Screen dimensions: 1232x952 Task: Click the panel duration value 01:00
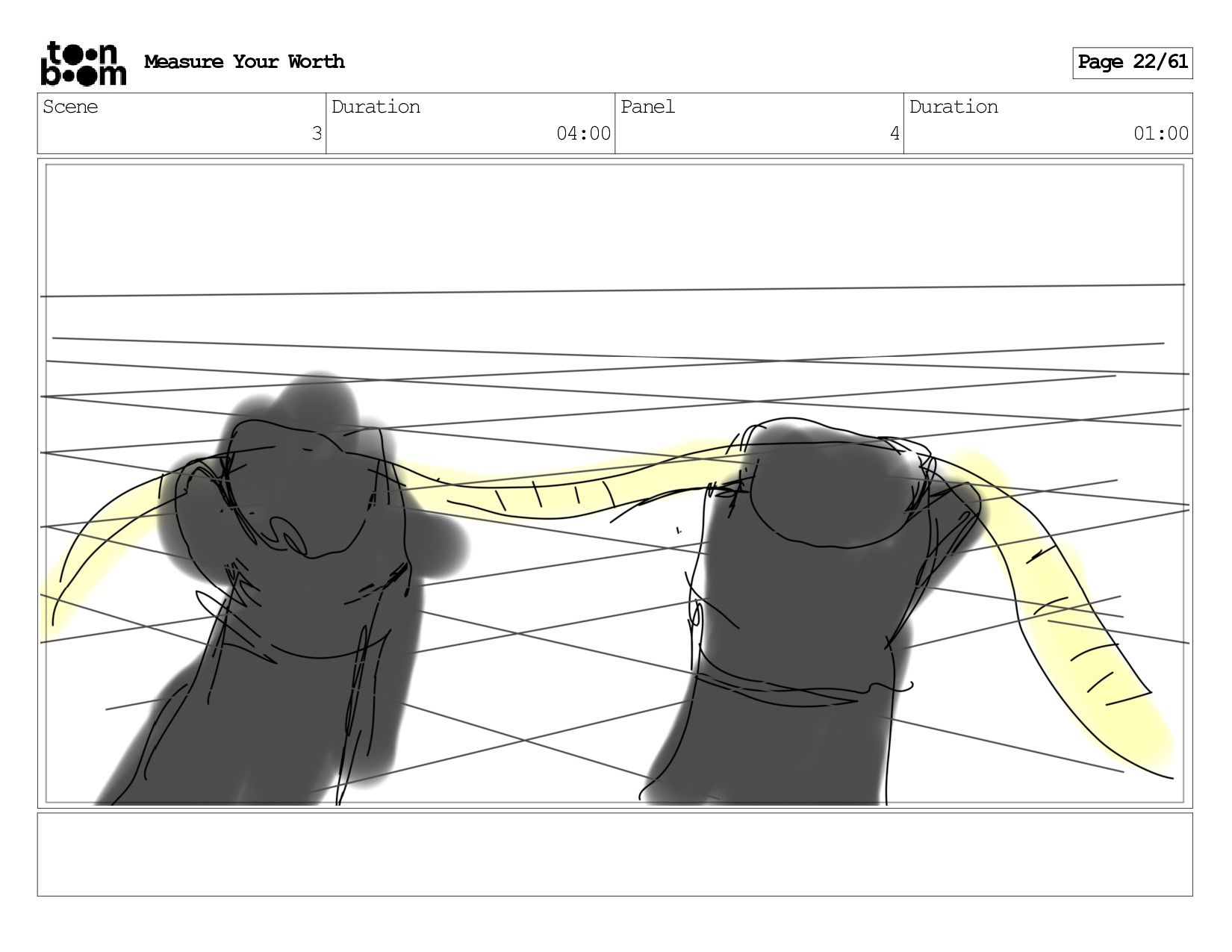pyautogui.click(x=1161, y=134)
